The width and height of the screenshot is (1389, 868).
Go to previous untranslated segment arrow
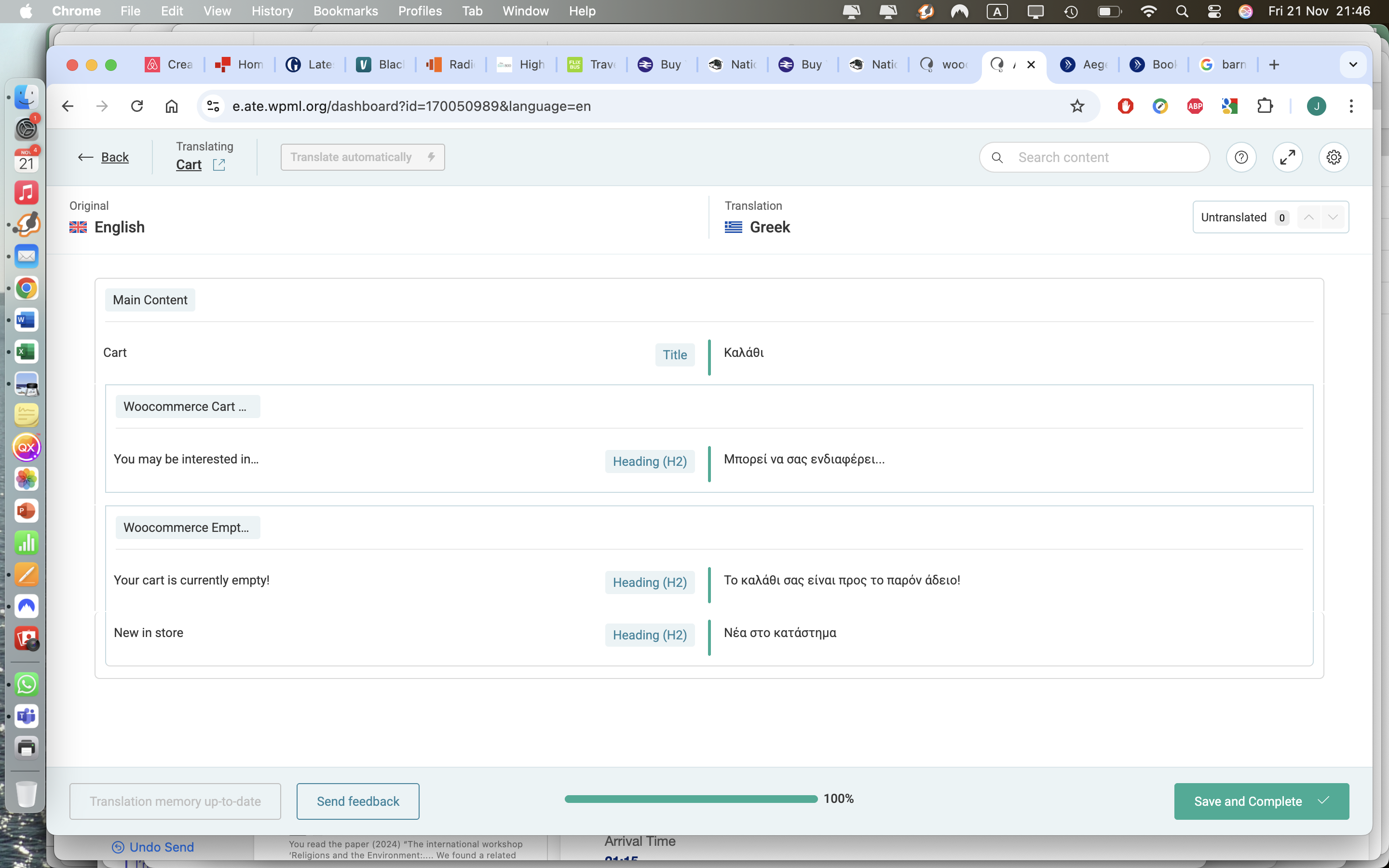[x=1308, y=217]
